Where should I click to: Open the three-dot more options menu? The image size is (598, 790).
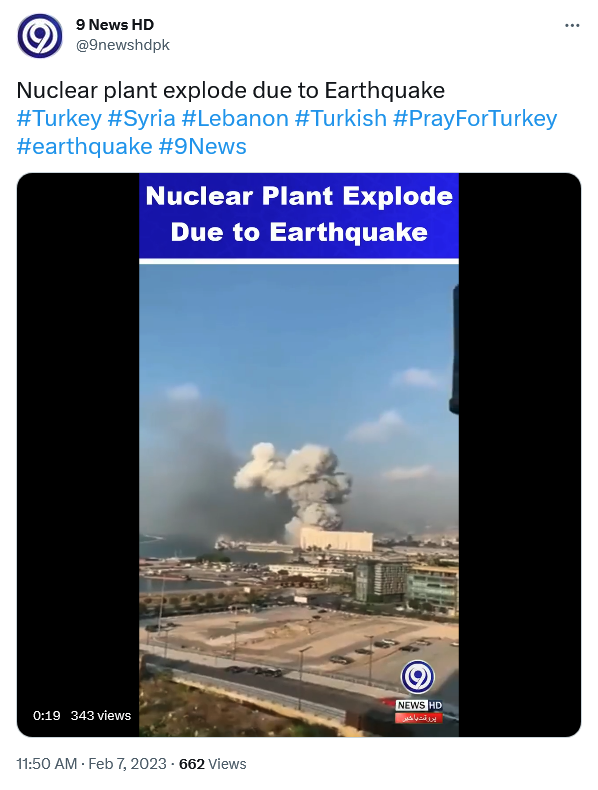coord(572,25)
